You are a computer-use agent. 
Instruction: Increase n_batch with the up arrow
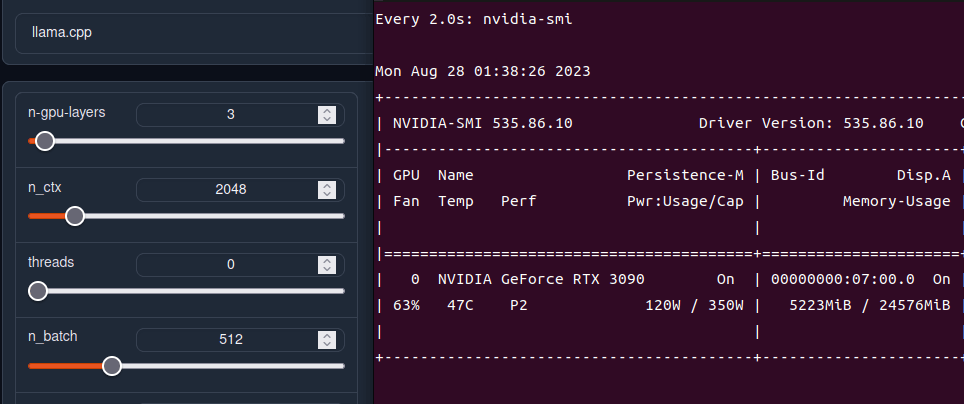click(327, 336)
